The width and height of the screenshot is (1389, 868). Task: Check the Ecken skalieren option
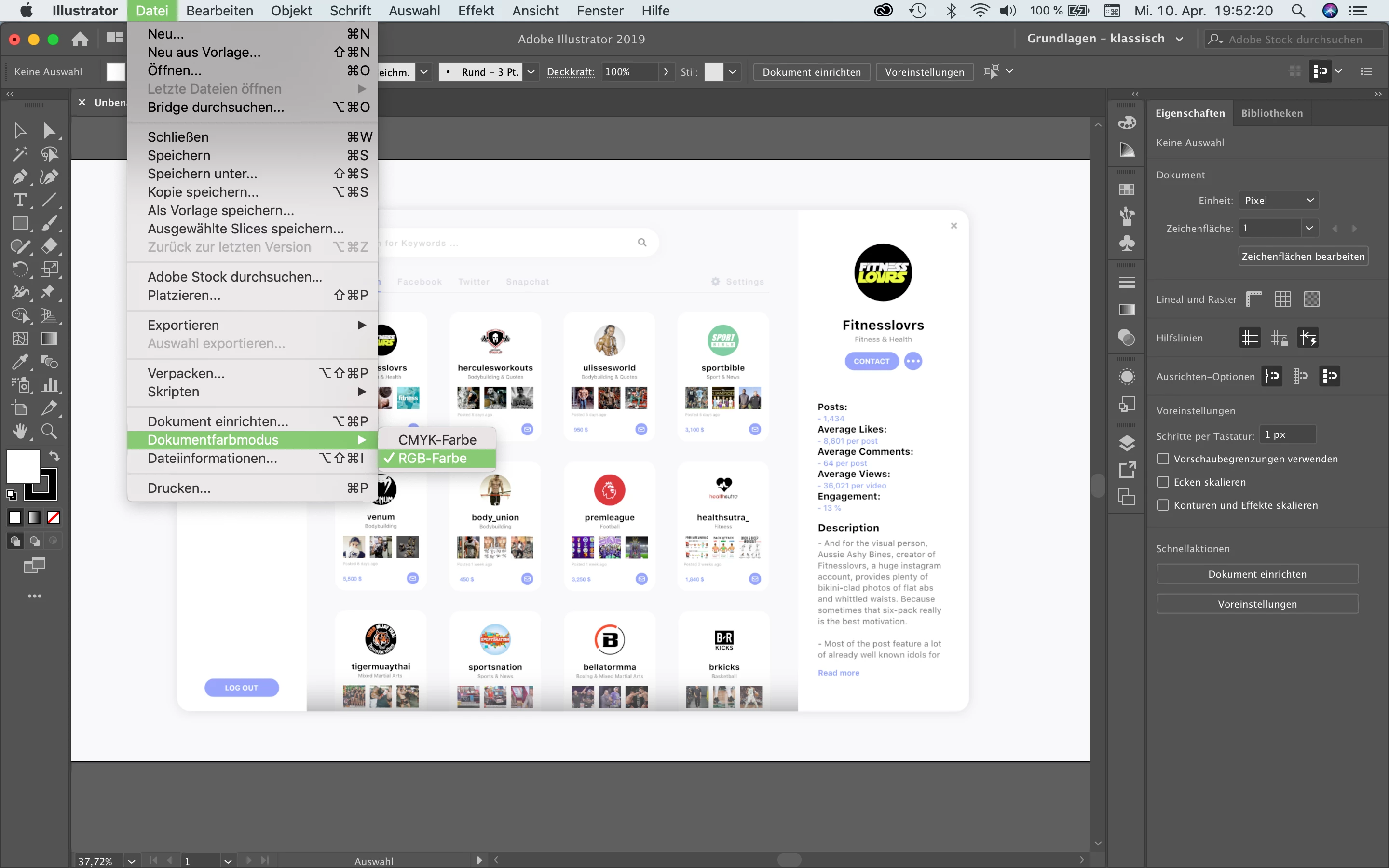(1163, 482)
